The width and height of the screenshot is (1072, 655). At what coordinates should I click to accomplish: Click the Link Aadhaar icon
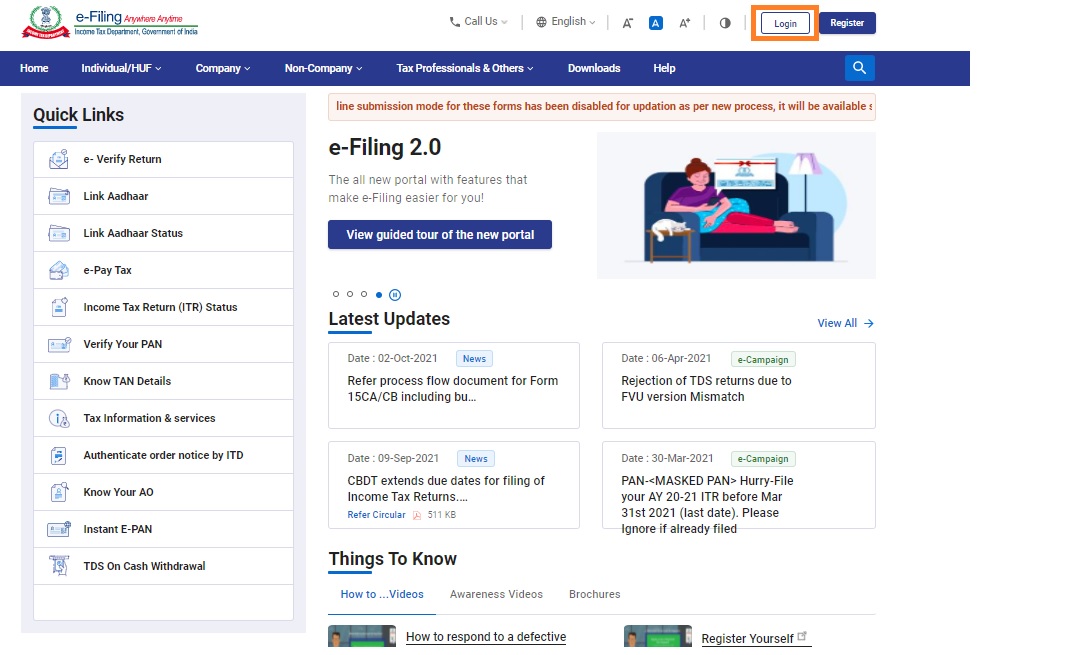coord(59,196)
